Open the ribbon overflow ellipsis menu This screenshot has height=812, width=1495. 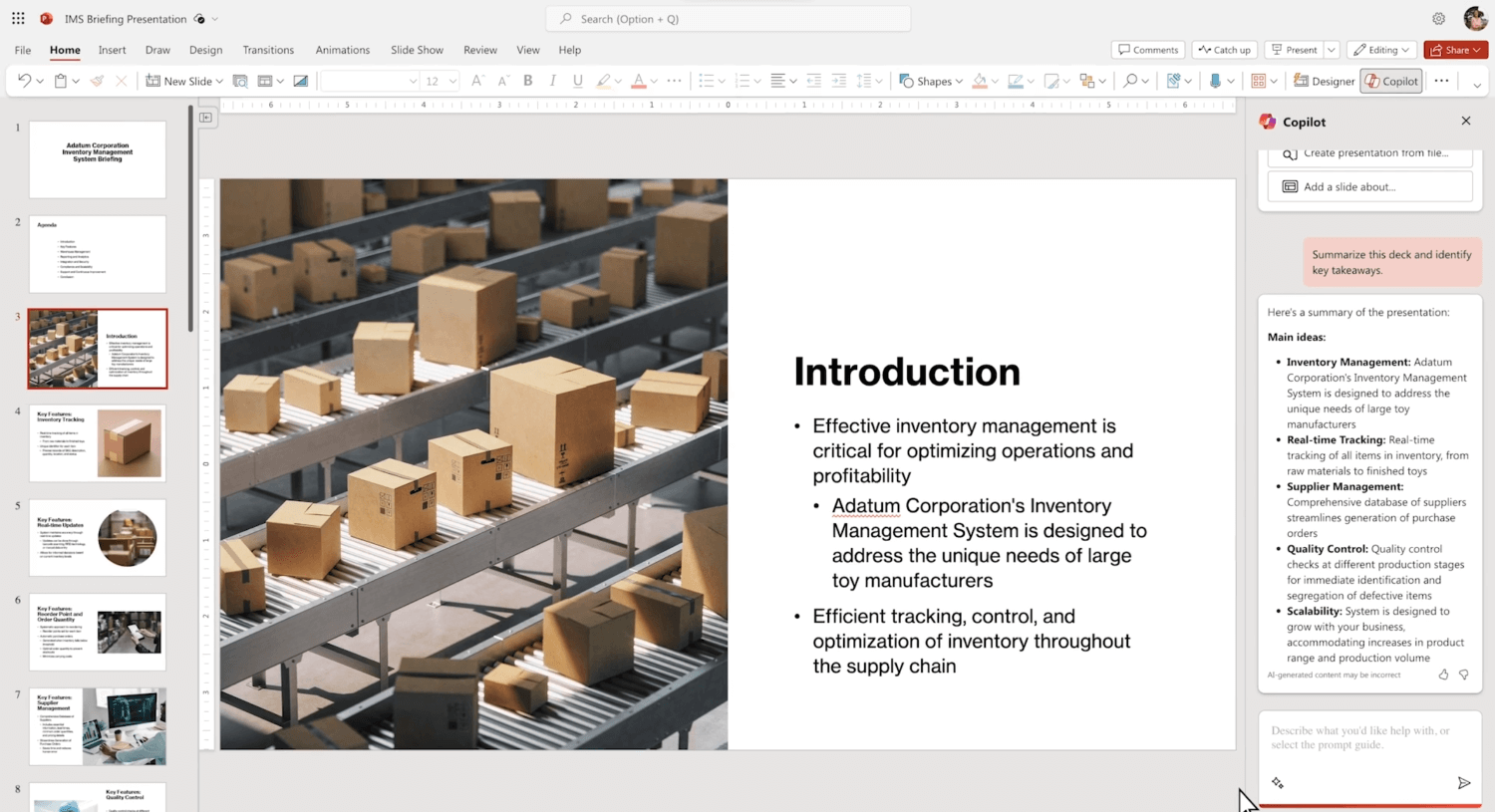pyautogui.click(x=1441, y=81)
